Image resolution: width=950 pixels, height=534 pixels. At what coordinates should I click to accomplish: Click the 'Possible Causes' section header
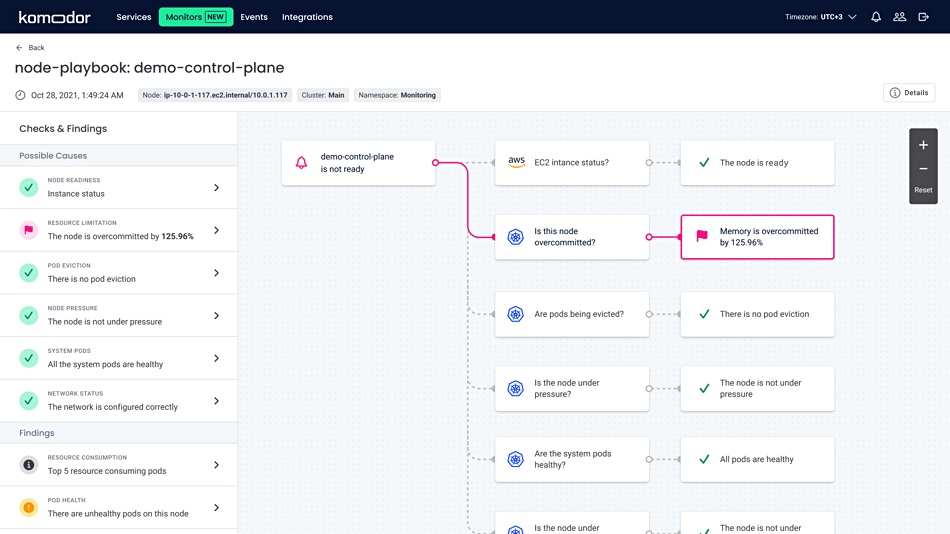[119, 155]
